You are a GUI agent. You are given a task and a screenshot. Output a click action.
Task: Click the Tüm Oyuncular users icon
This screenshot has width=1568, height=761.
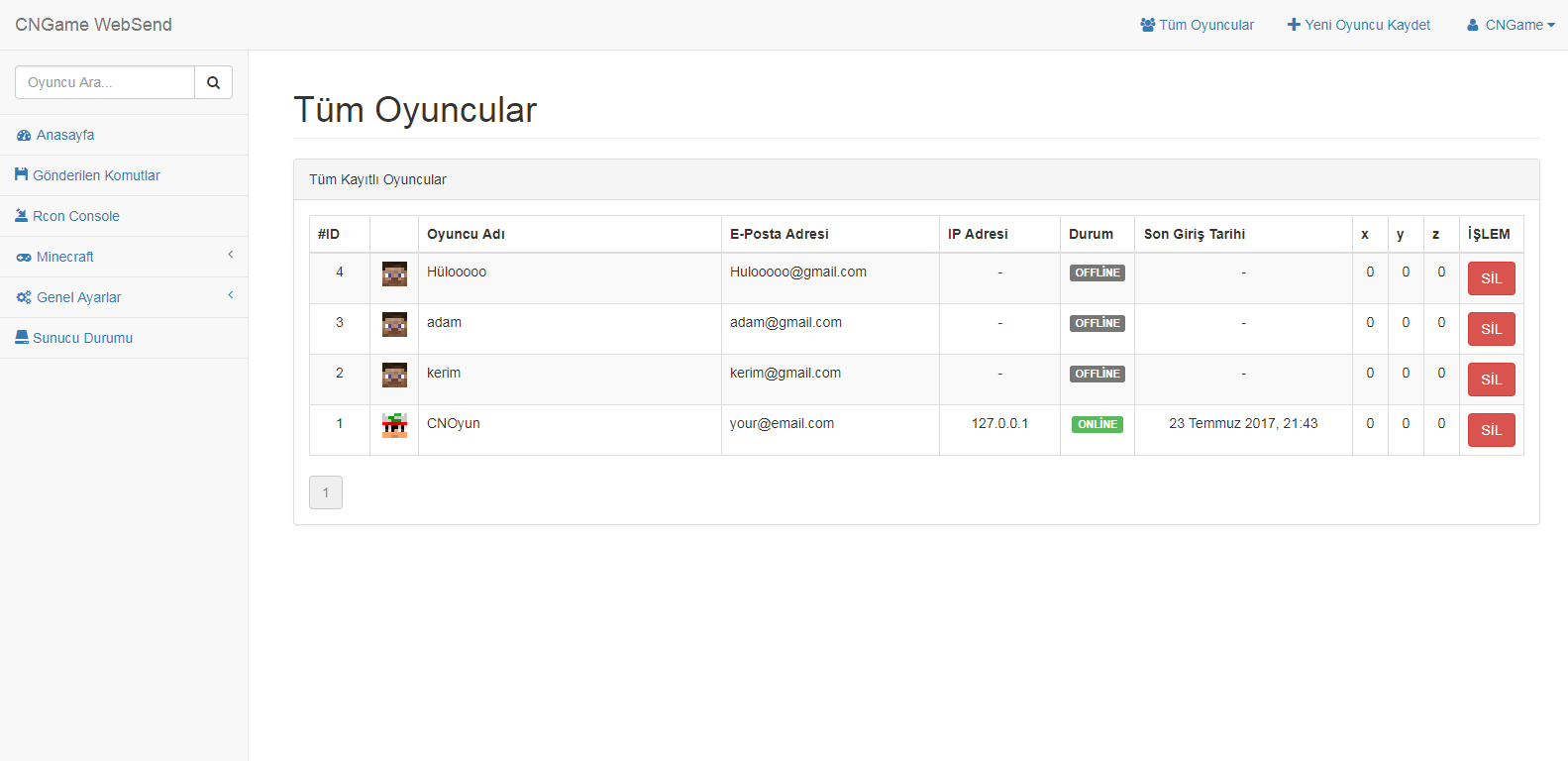point(1148,25)
